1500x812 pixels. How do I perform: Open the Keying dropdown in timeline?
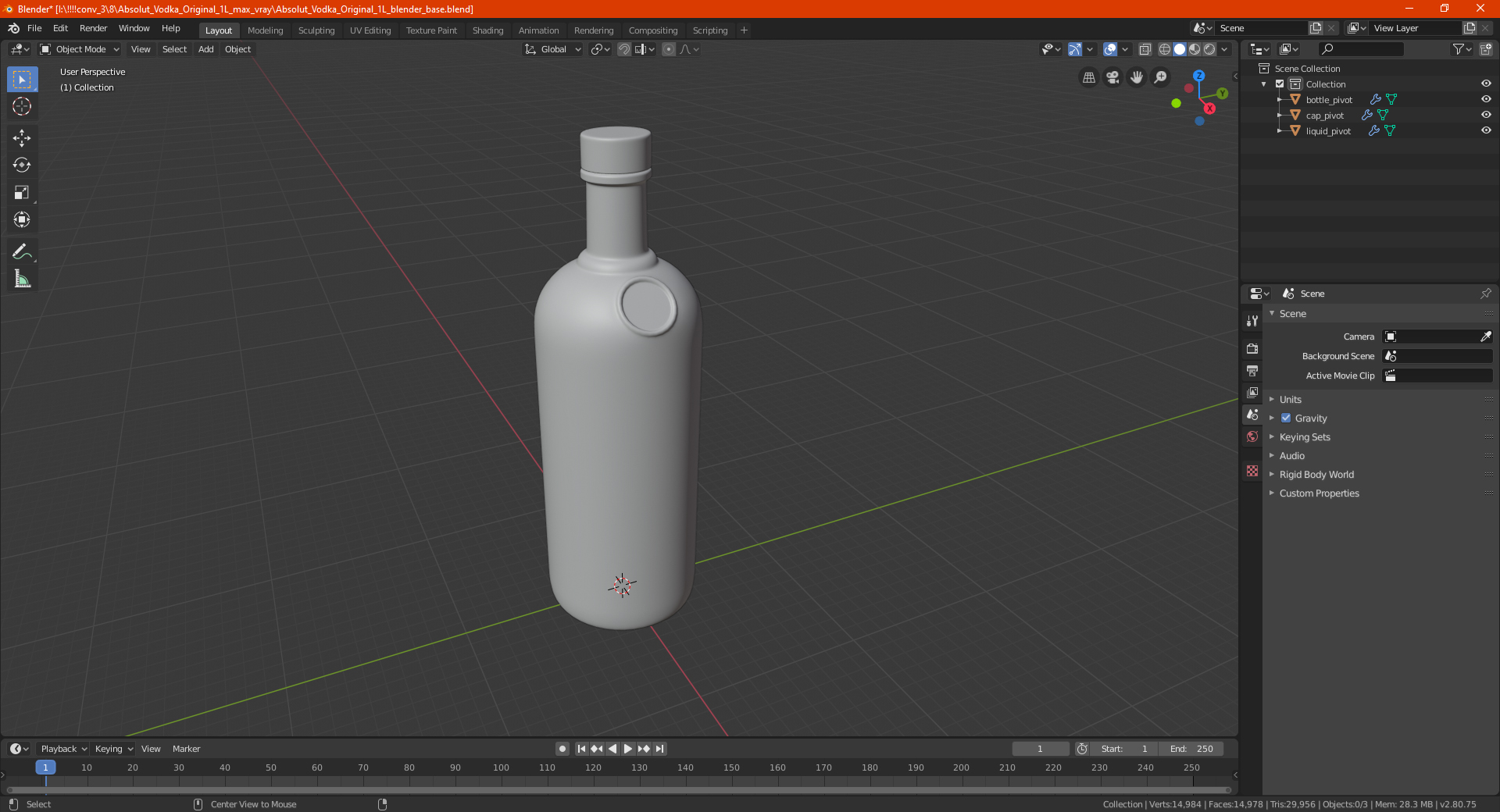click(113, 749)
